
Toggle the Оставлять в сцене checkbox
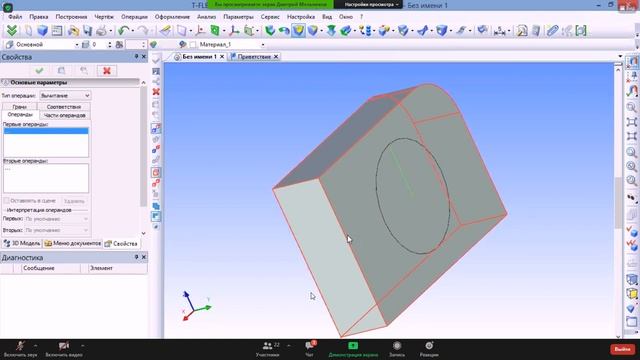[7, 201]
